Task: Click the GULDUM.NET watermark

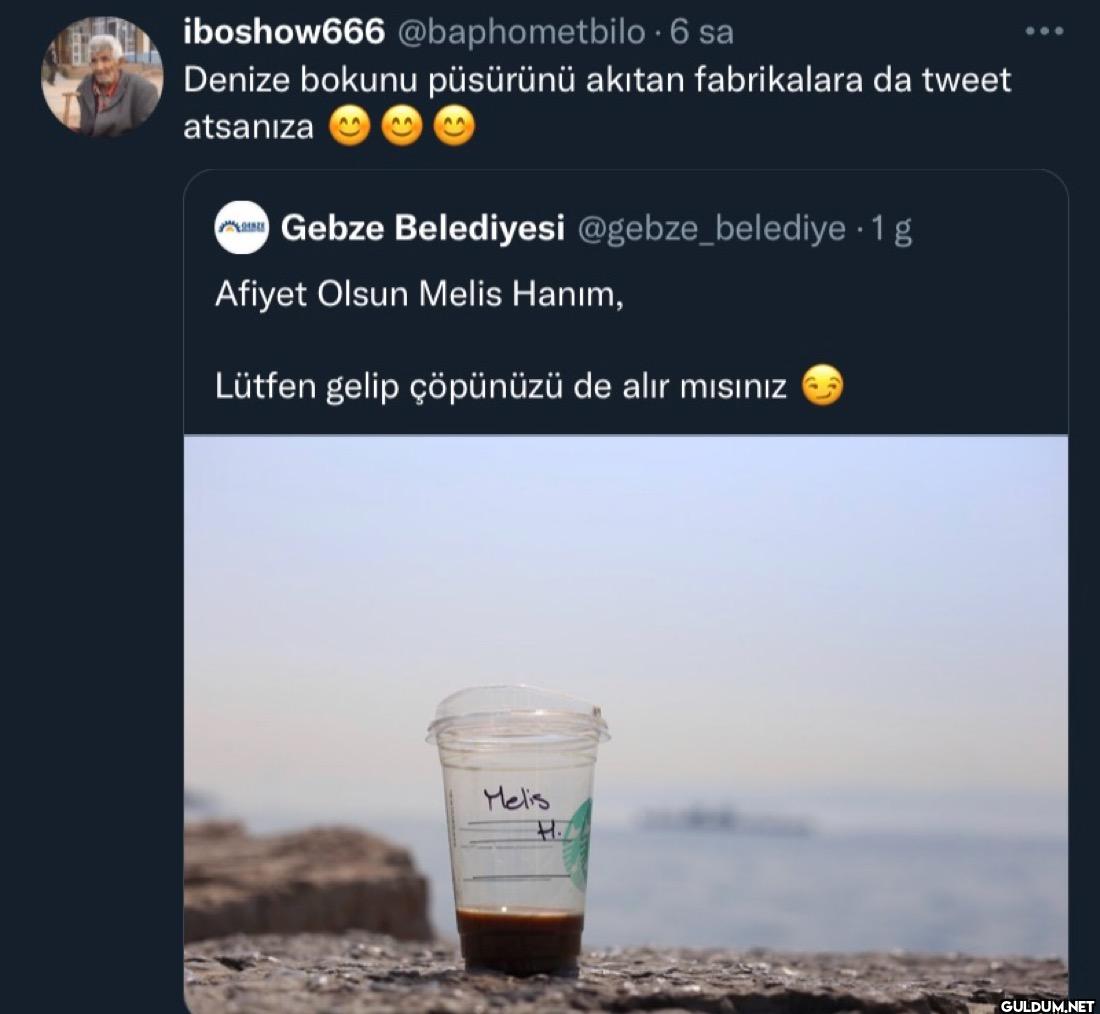Action: tap(1045, 1000)
